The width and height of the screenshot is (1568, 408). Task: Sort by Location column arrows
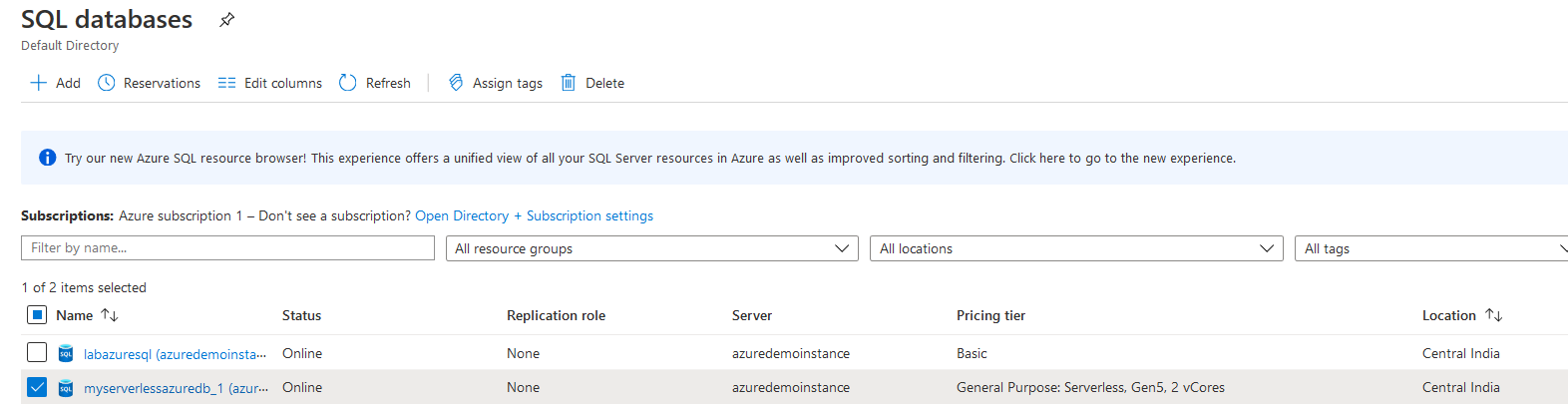1493,315
